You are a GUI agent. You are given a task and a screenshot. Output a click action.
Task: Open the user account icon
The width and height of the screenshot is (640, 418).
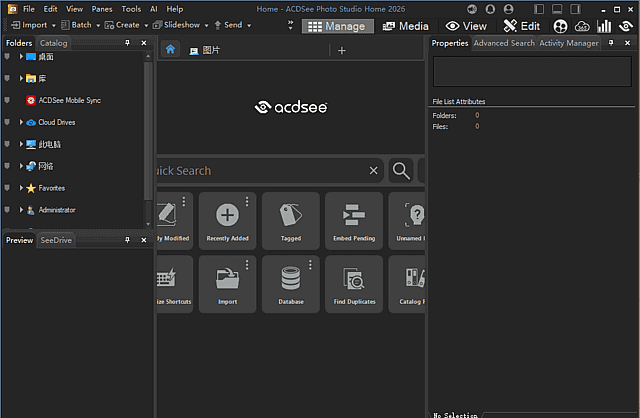(x=509, y=9)
